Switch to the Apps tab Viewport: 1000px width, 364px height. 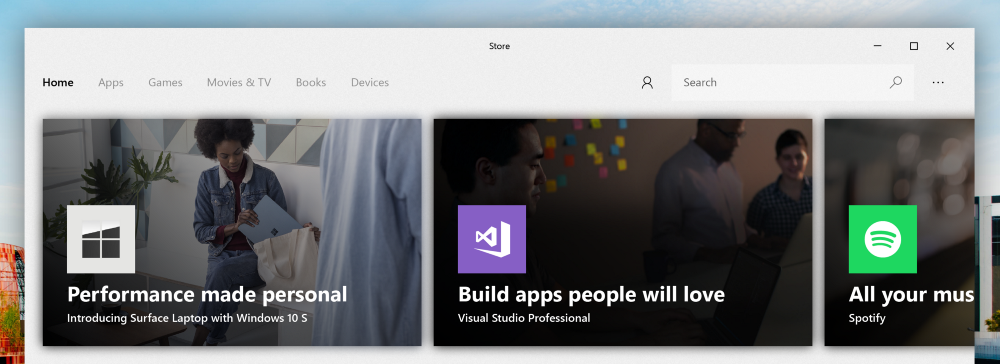(111, 82)
